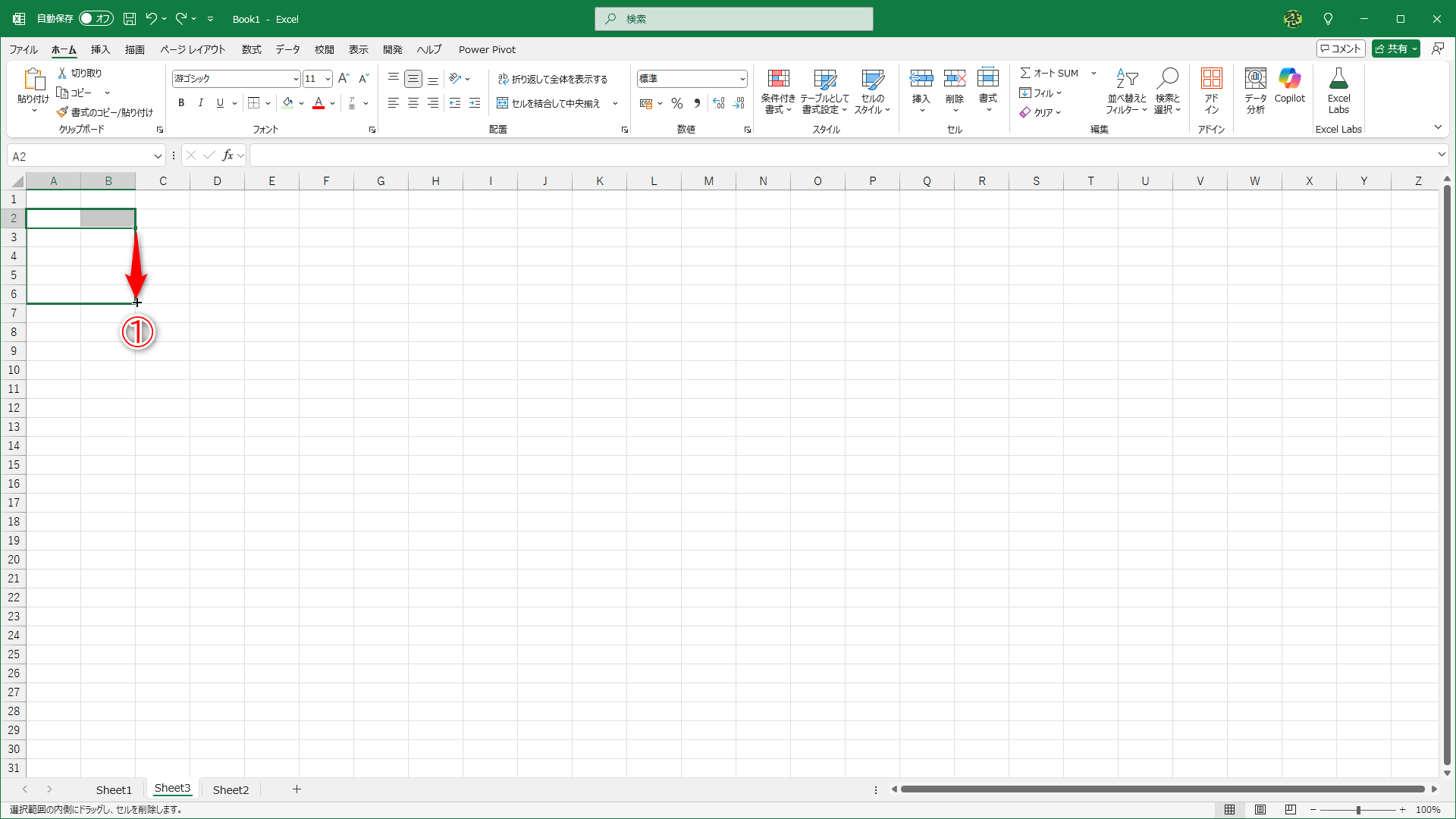Click the Sort and Filter icon
Viewport: 1456px width, 819px height.
point(1126,79)
